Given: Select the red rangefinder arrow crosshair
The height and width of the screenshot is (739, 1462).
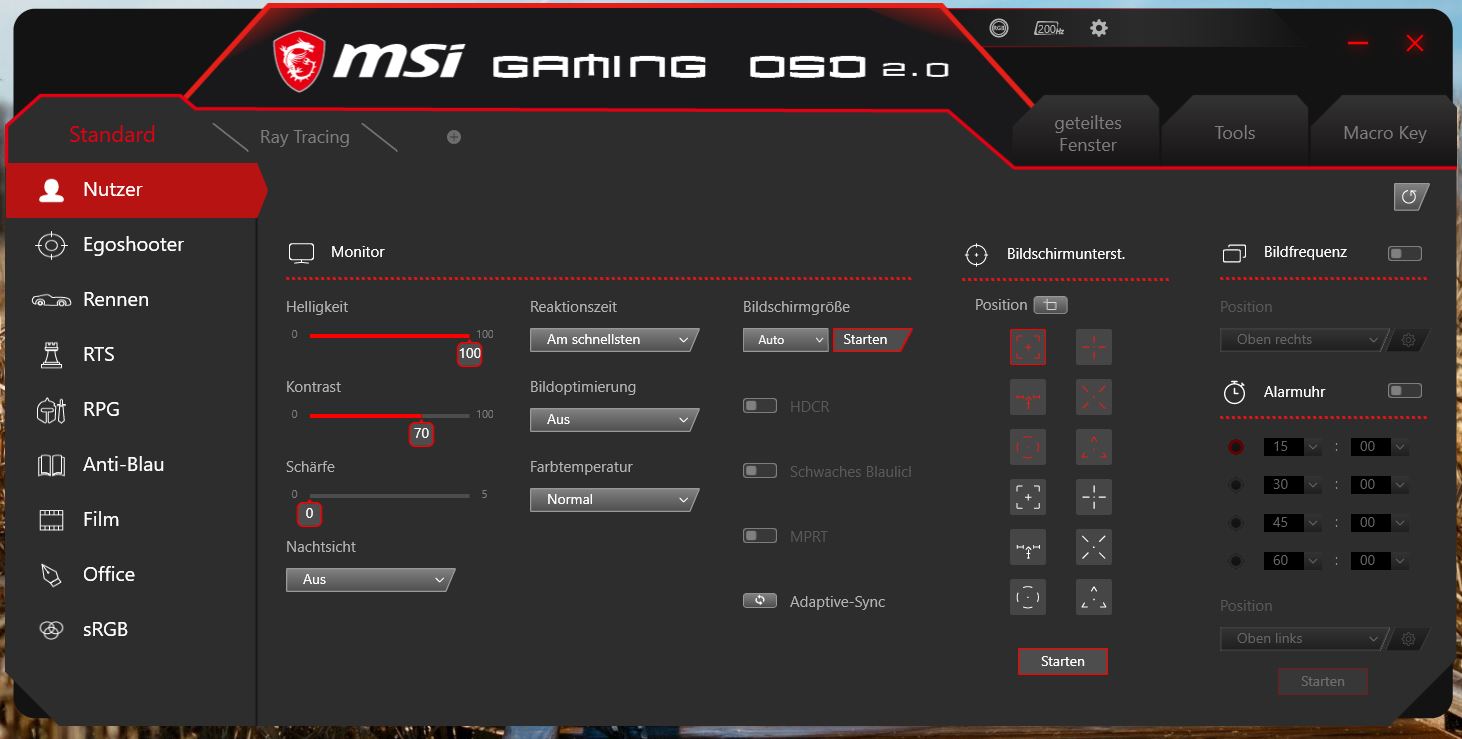Looking at the screenshot, I should [1028, 397].
